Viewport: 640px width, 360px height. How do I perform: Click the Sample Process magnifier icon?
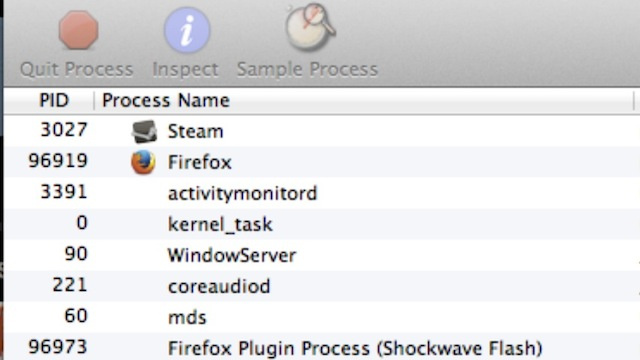click(309, 27)
